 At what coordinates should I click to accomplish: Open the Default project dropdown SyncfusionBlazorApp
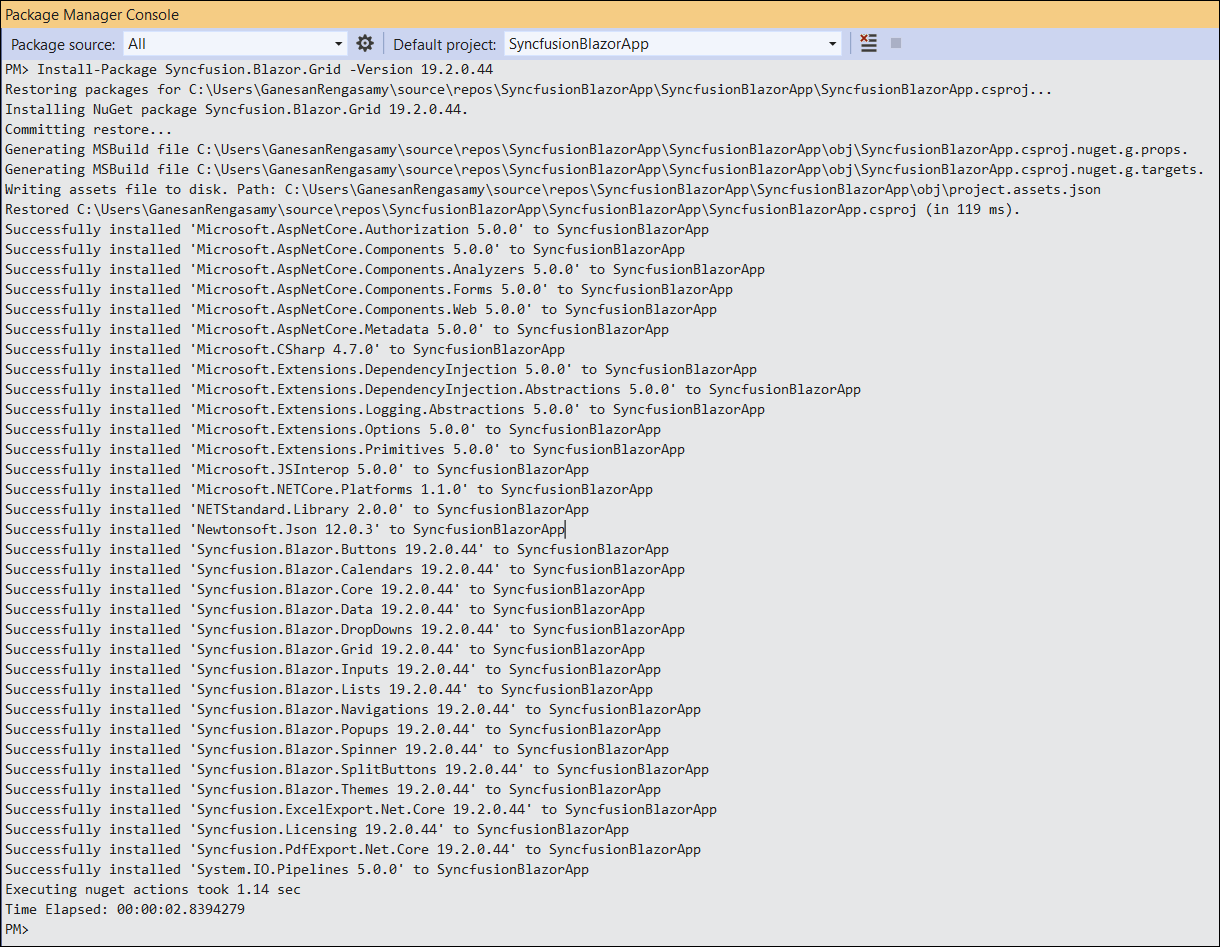click(x=673, y=44)
